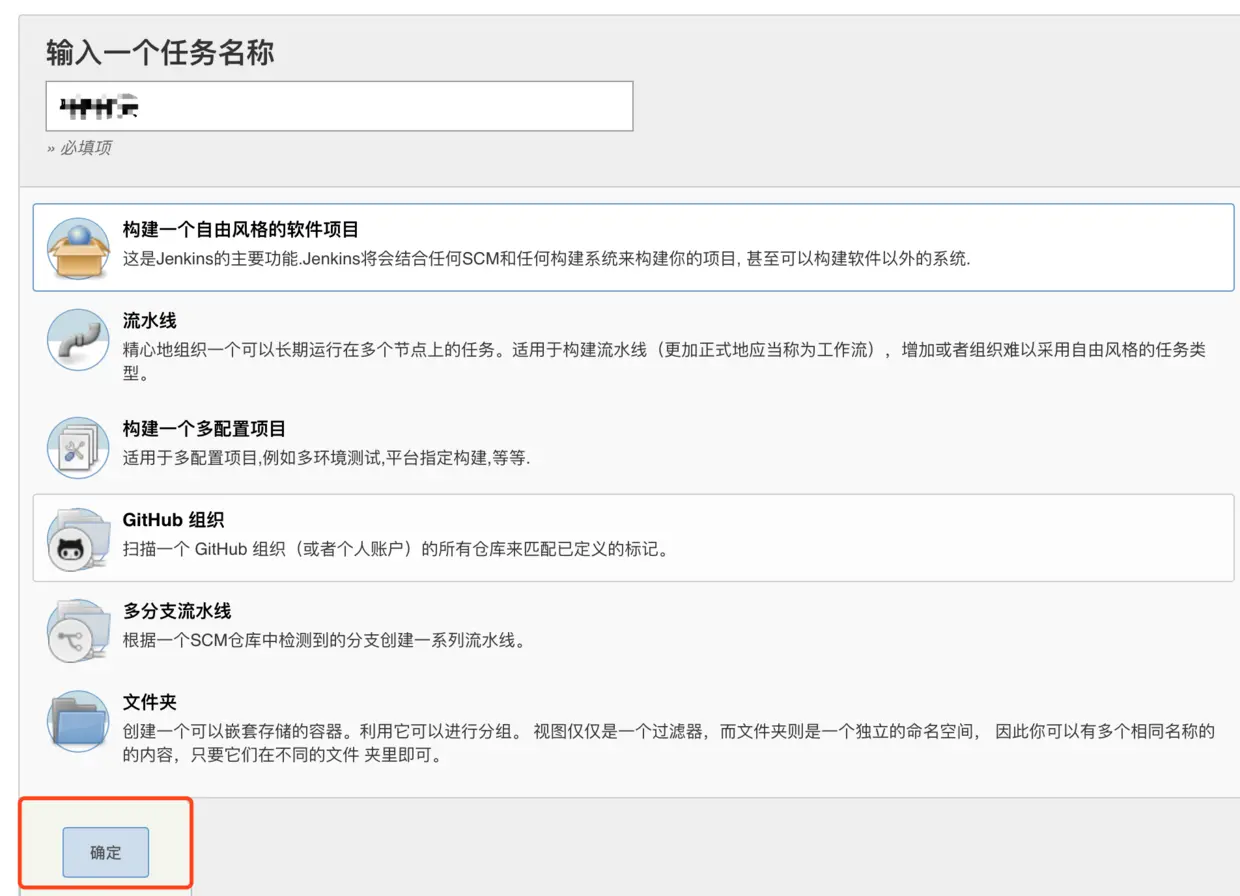Focus the task name input field
The width and height of the screenshot is (1240, 896).
(x=339, y=106)
